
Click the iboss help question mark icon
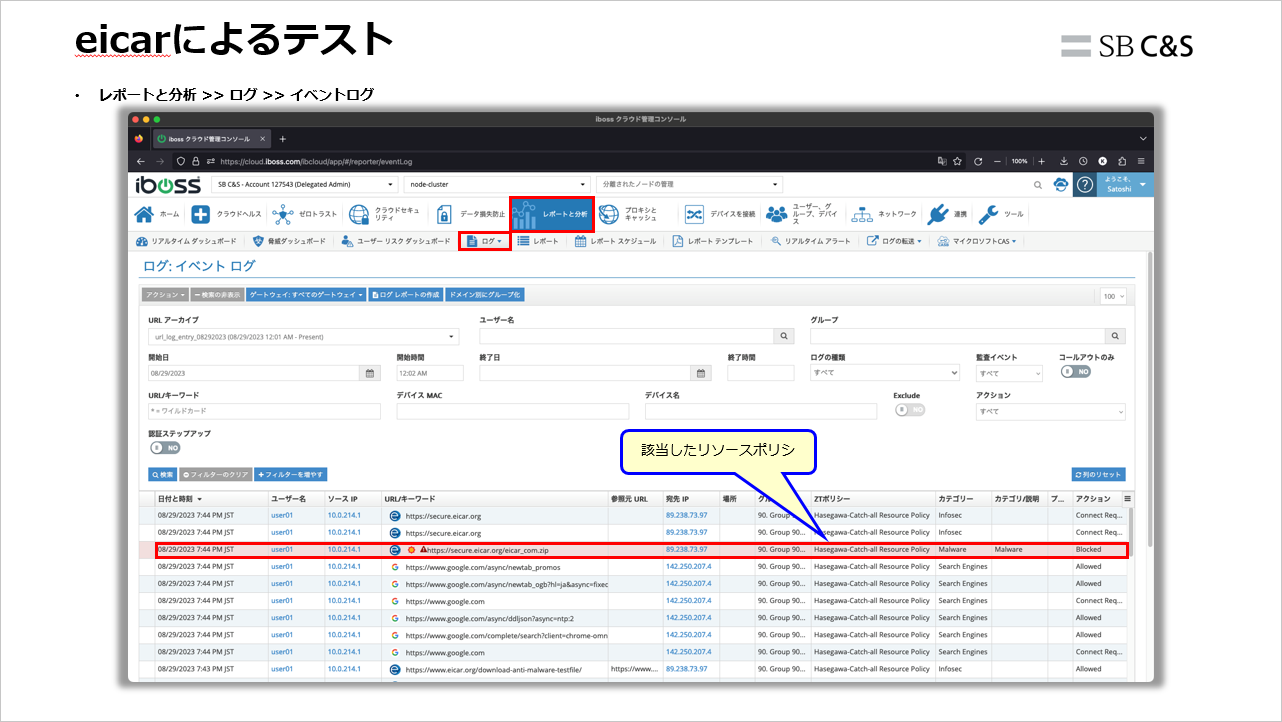tap(1084, 184)
